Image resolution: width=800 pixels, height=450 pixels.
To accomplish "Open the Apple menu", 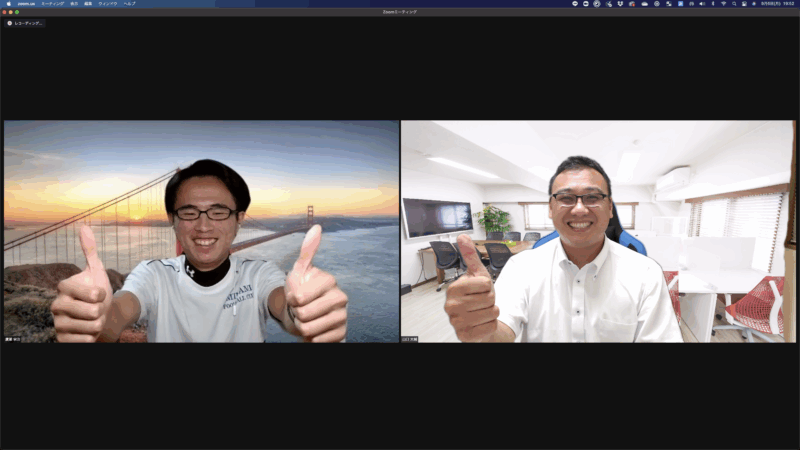I will click(8, 4).
